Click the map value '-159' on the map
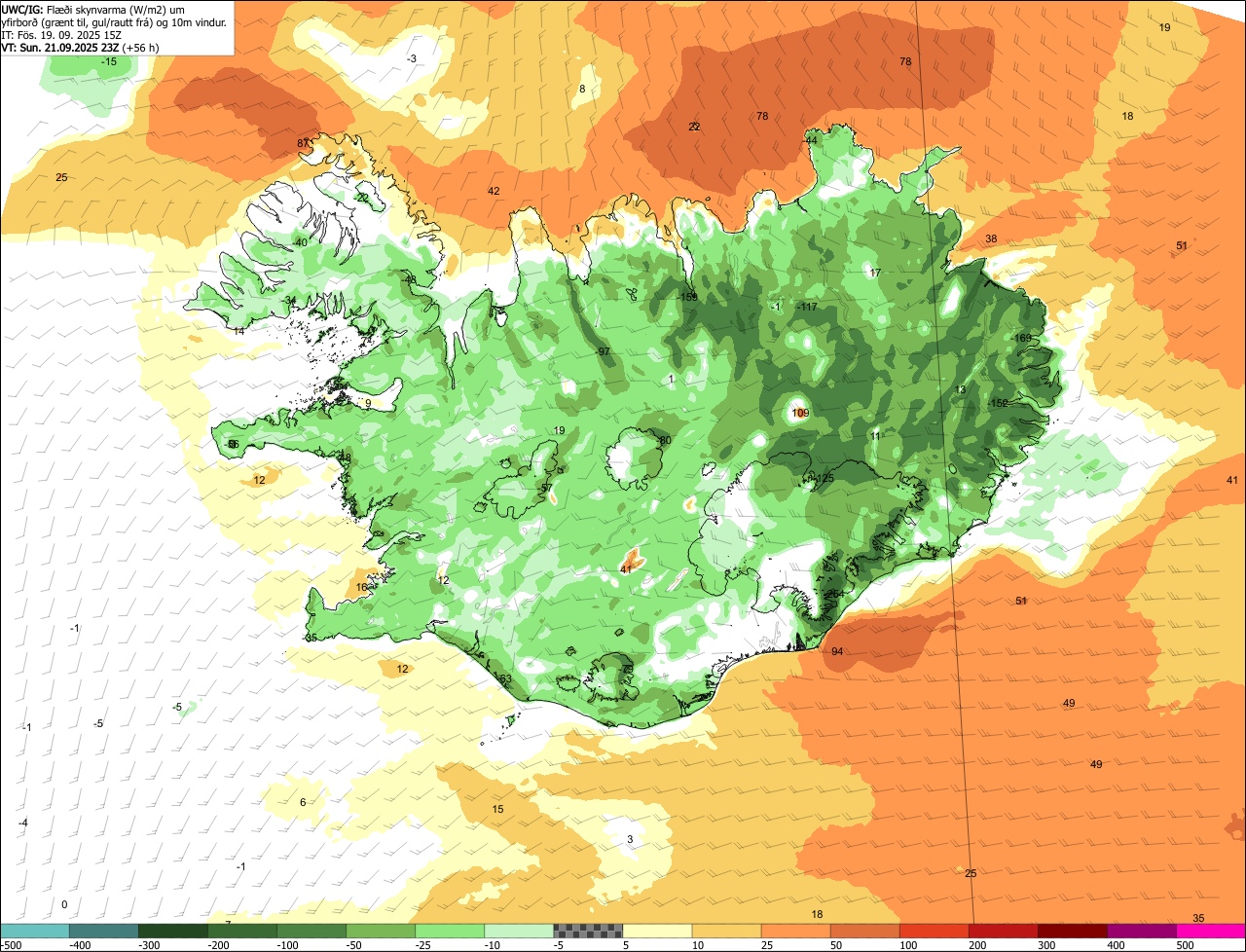 [x=687, y=297]
